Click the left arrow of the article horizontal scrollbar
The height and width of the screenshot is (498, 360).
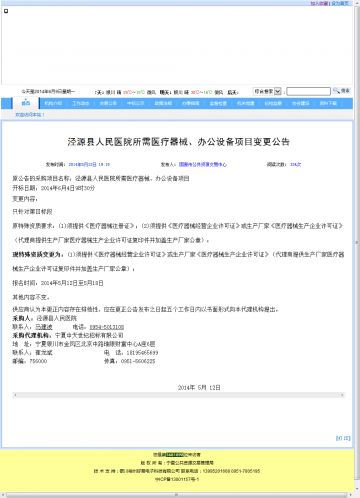(x=15, y=395)
